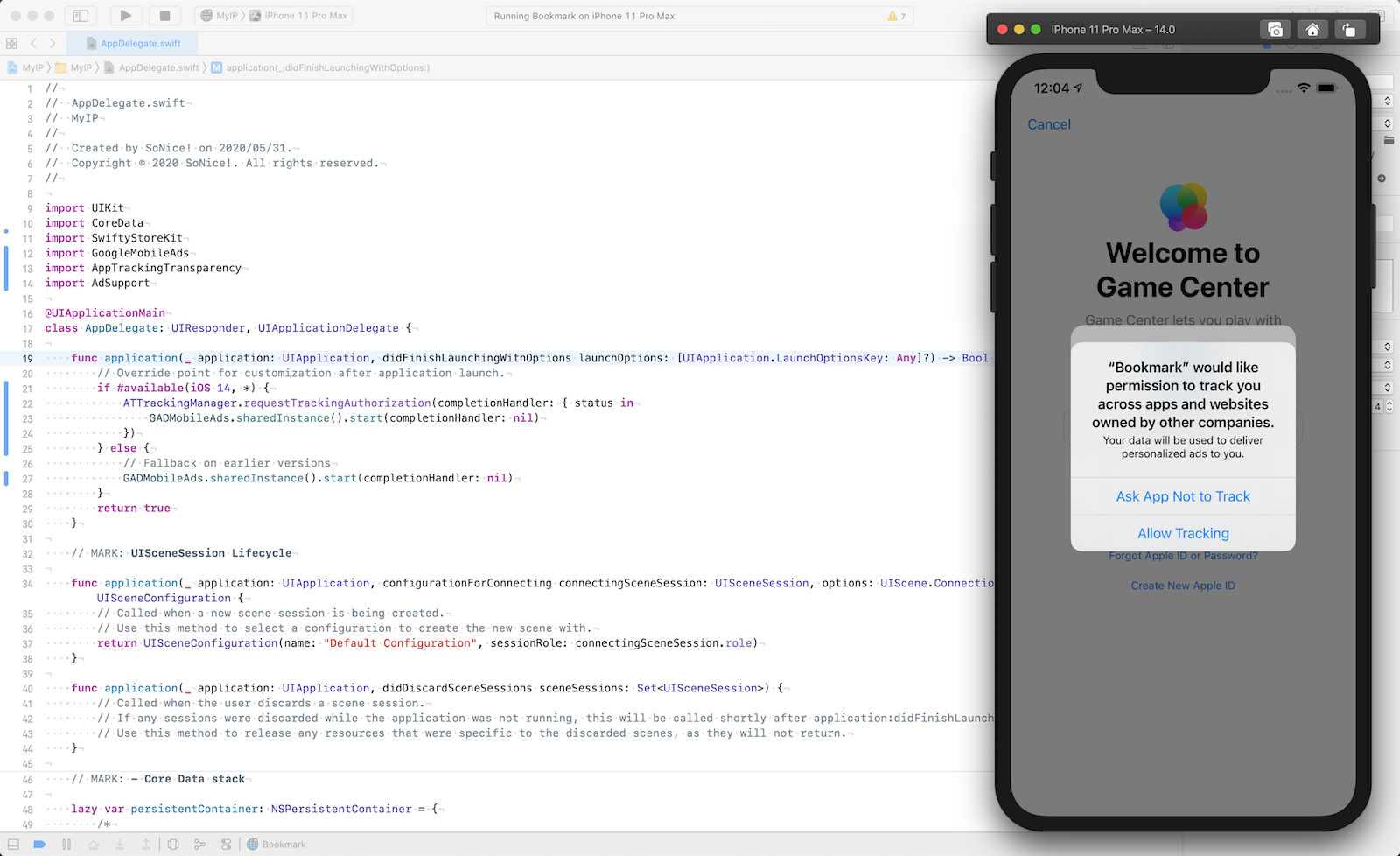Screen dimensions: 1400x856
Task: Click the Run (play) button in Xcode
Action: click(x=126, y=16)
